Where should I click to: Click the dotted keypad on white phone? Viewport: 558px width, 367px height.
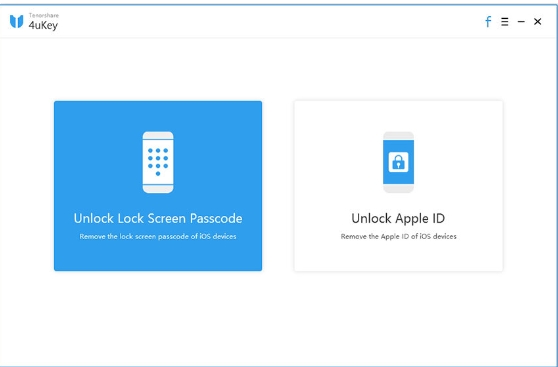158,162
